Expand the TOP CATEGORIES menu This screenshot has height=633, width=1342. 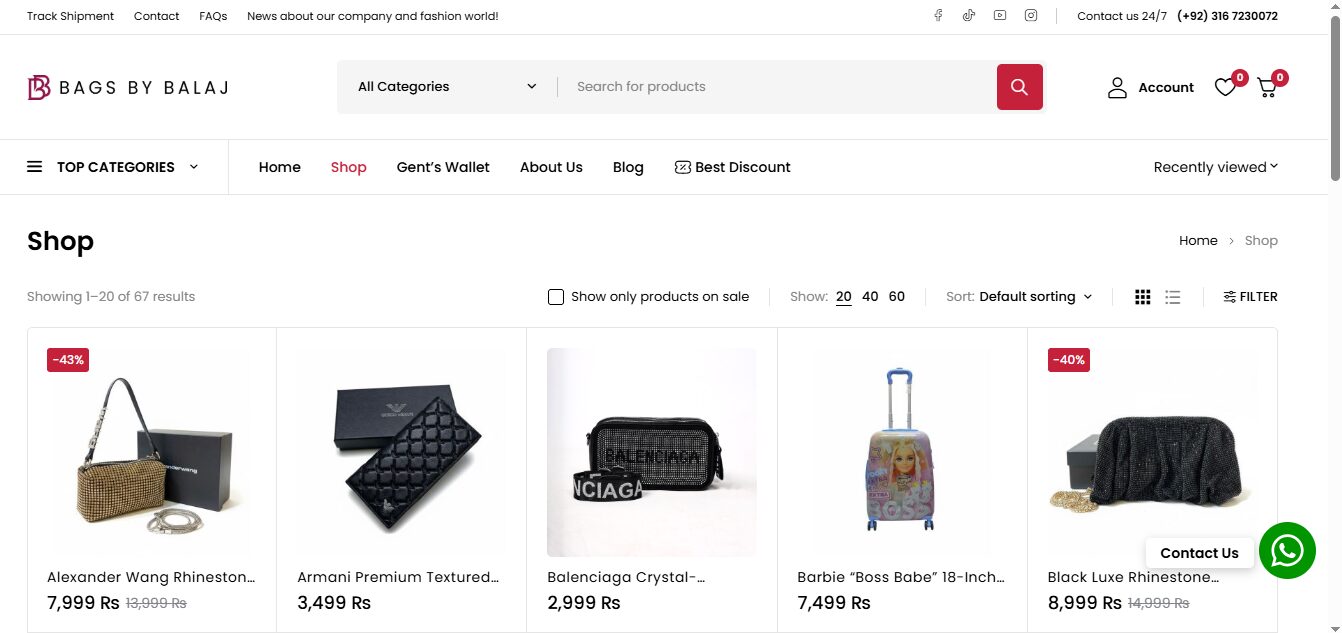coord(113,167)
